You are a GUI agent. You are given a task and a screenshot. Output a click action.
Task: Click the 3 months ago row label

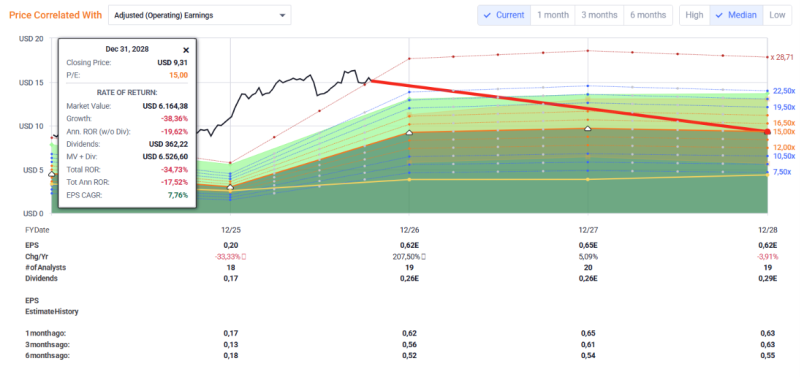47,344
